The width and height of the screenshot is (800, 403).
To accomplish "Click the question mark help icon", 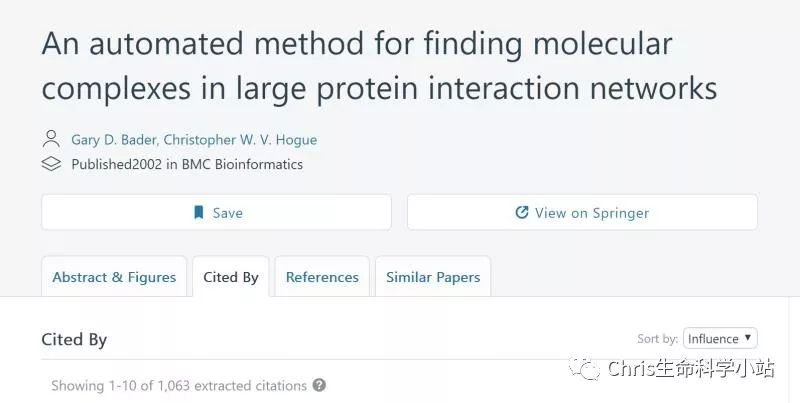I will click(319, 385).
